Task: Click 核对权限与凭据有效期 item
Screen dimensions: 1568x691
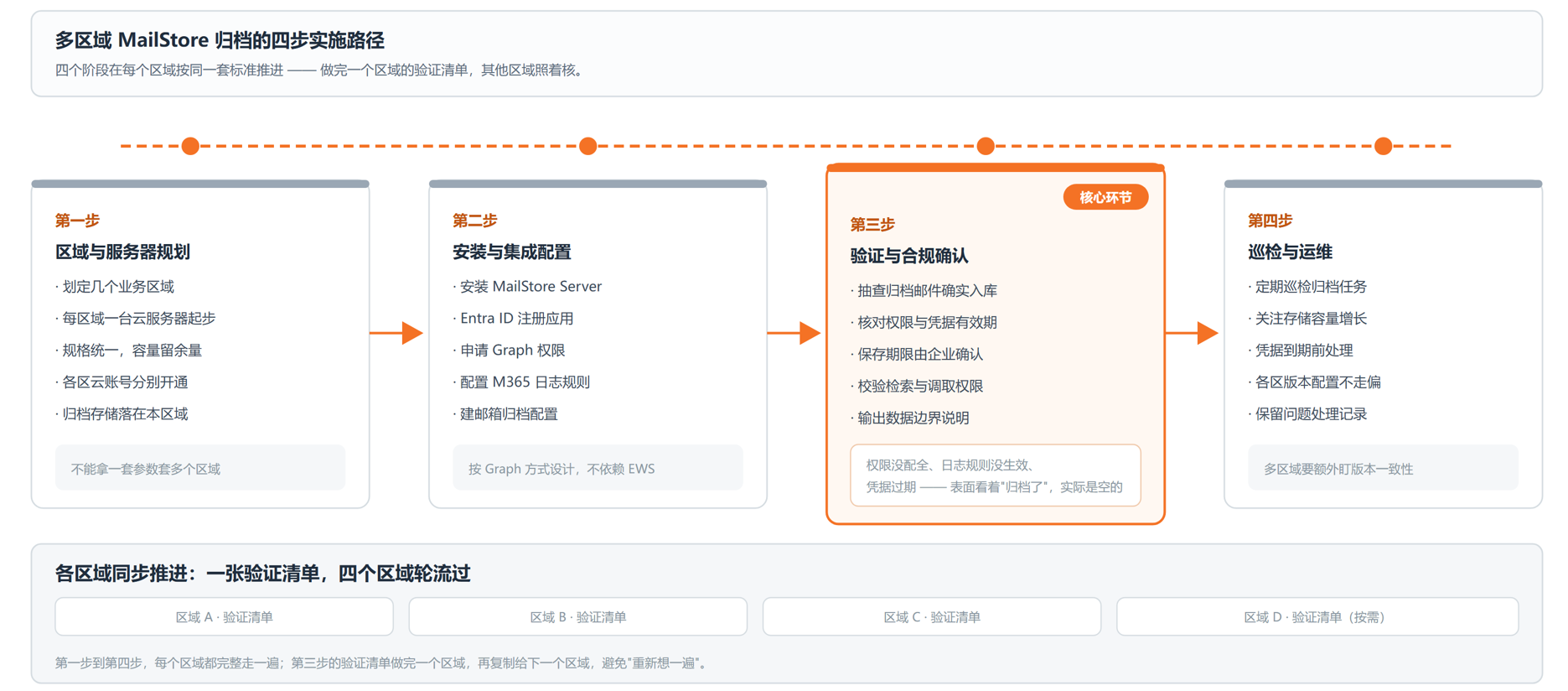Action: click(924, 323)
